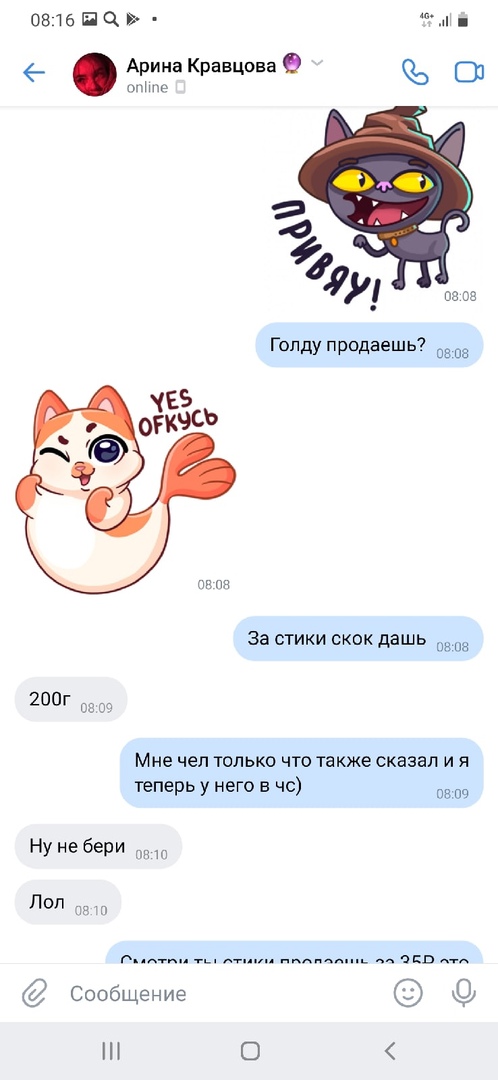This screenshot has width=498, height=1080.
Task: Tap the back arrow to leave chat
Action: coord(34,73)
